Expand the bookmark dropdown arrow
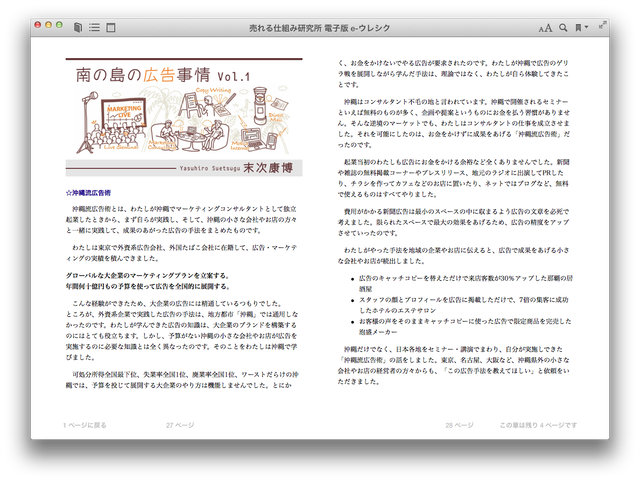The image size is (640, 482). tap(587, 28)
